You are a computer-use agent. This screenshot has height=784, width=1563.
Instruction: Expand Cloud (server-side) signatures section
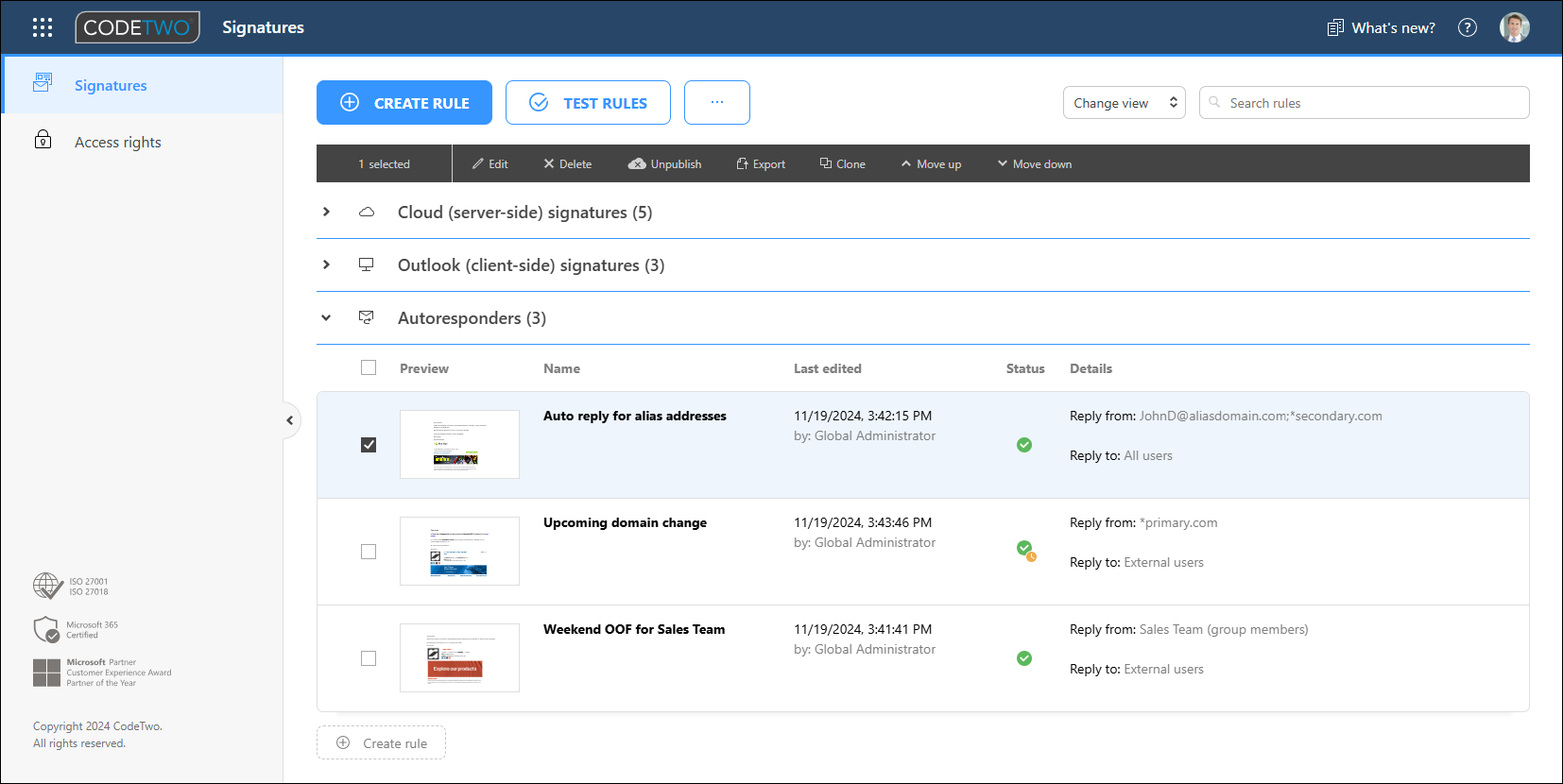326,213
